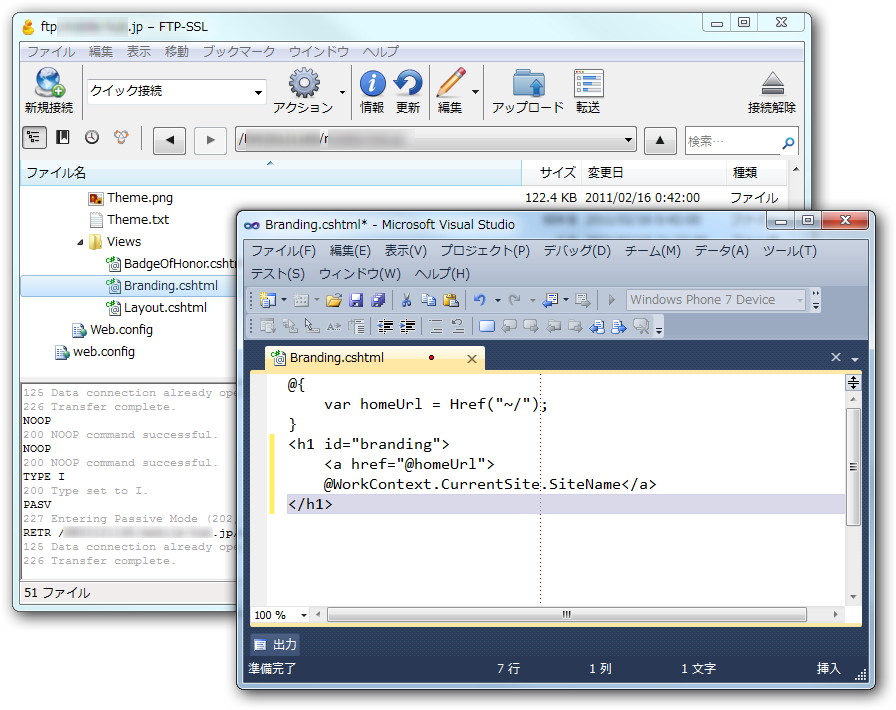Click the editor split handle above scrollbar
This screenshot has width=896, height=710.
pos(853,382)
